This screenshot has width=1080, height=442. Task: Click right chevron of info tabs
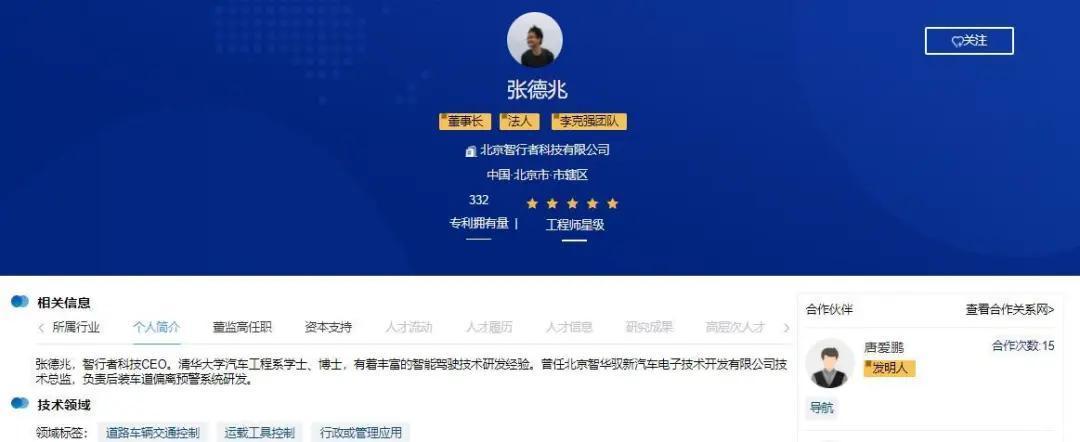[786, 328]
